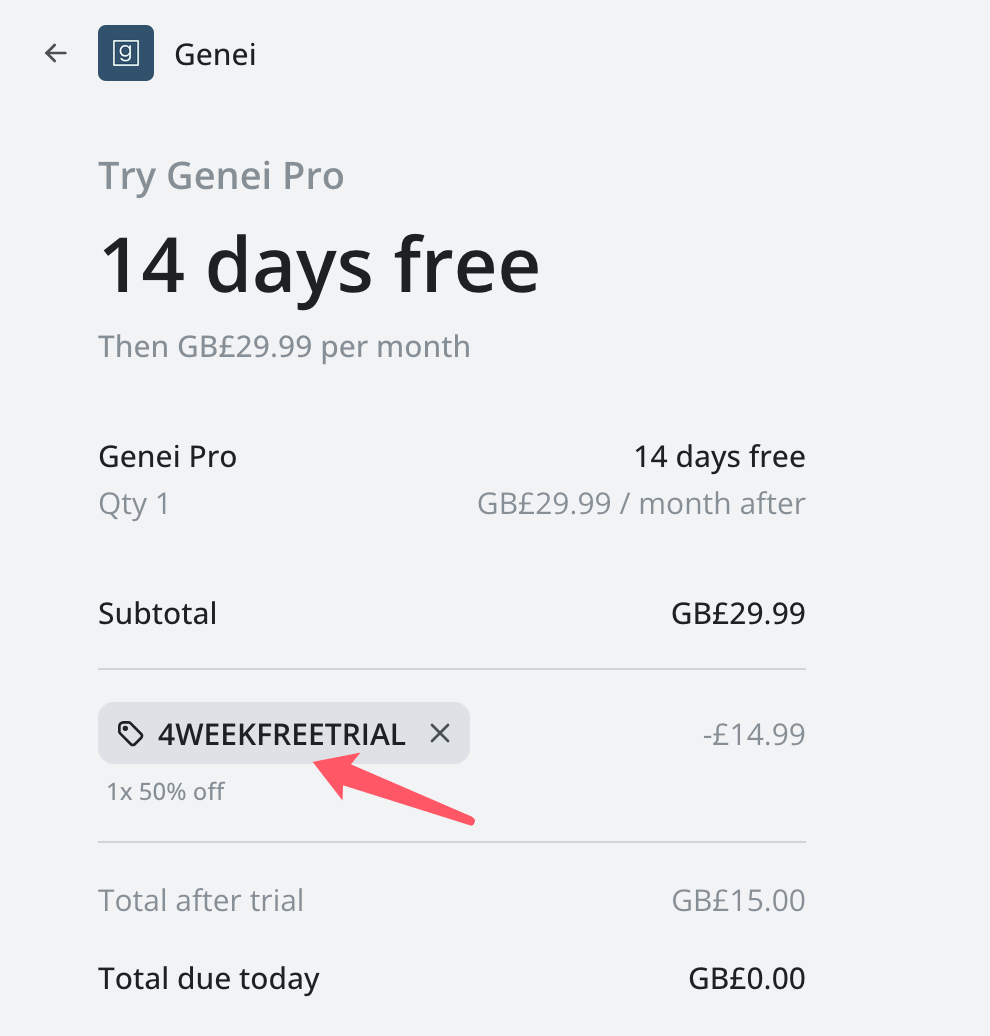
Task: Click the Genei logo icon
Action: (x=126, y=53)
